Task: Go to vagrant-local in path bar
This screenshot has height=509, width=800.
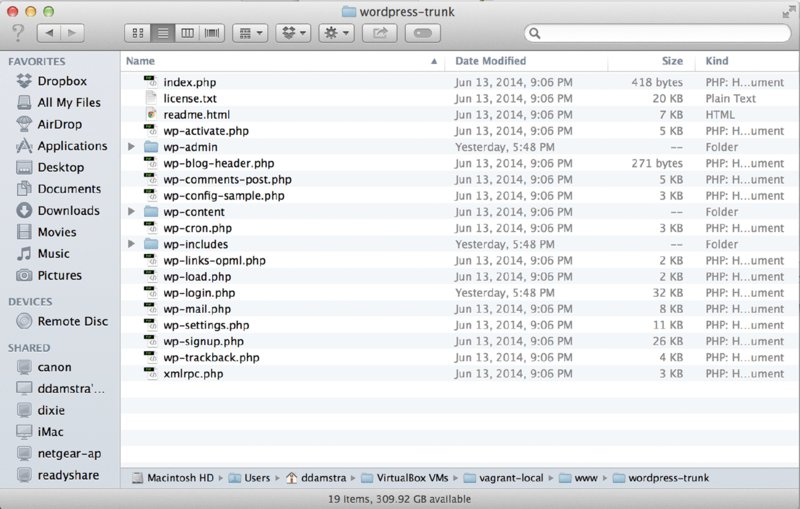Action: pos(504,478)
